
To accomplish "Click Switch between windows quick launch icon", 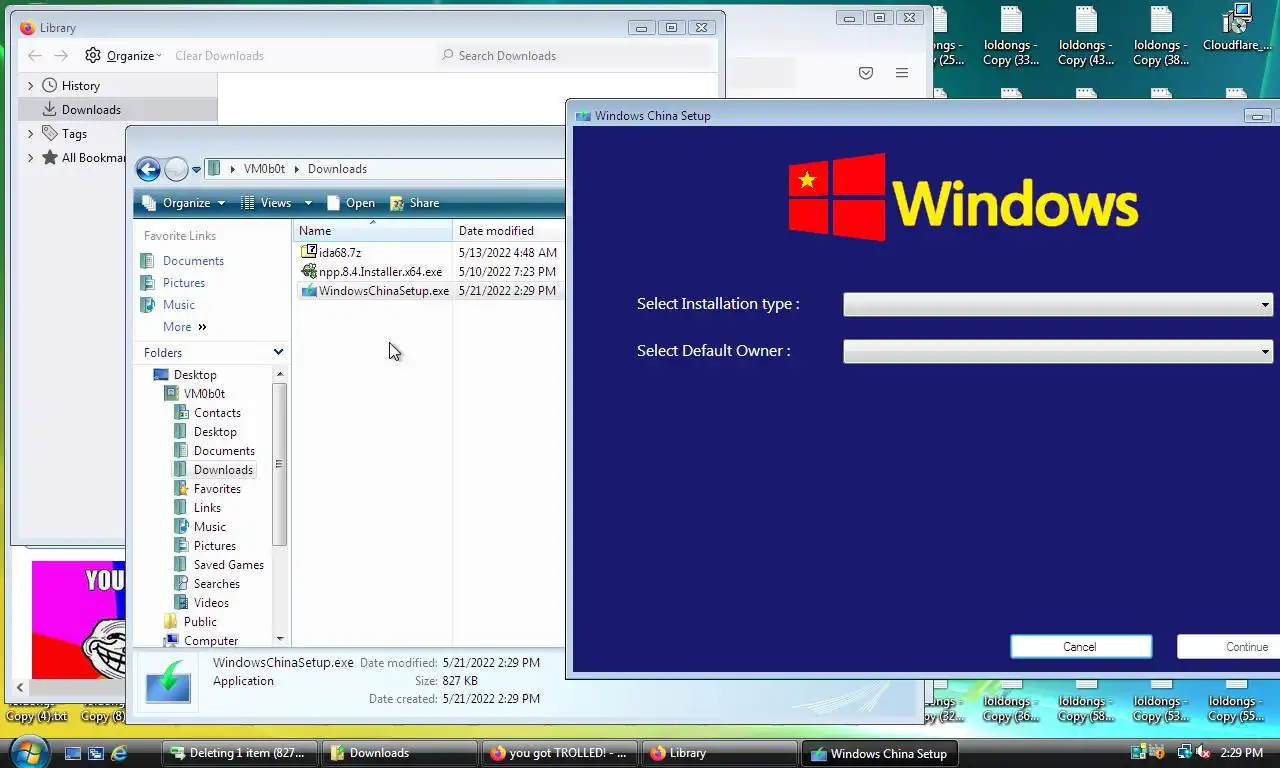I will point(96,753).
